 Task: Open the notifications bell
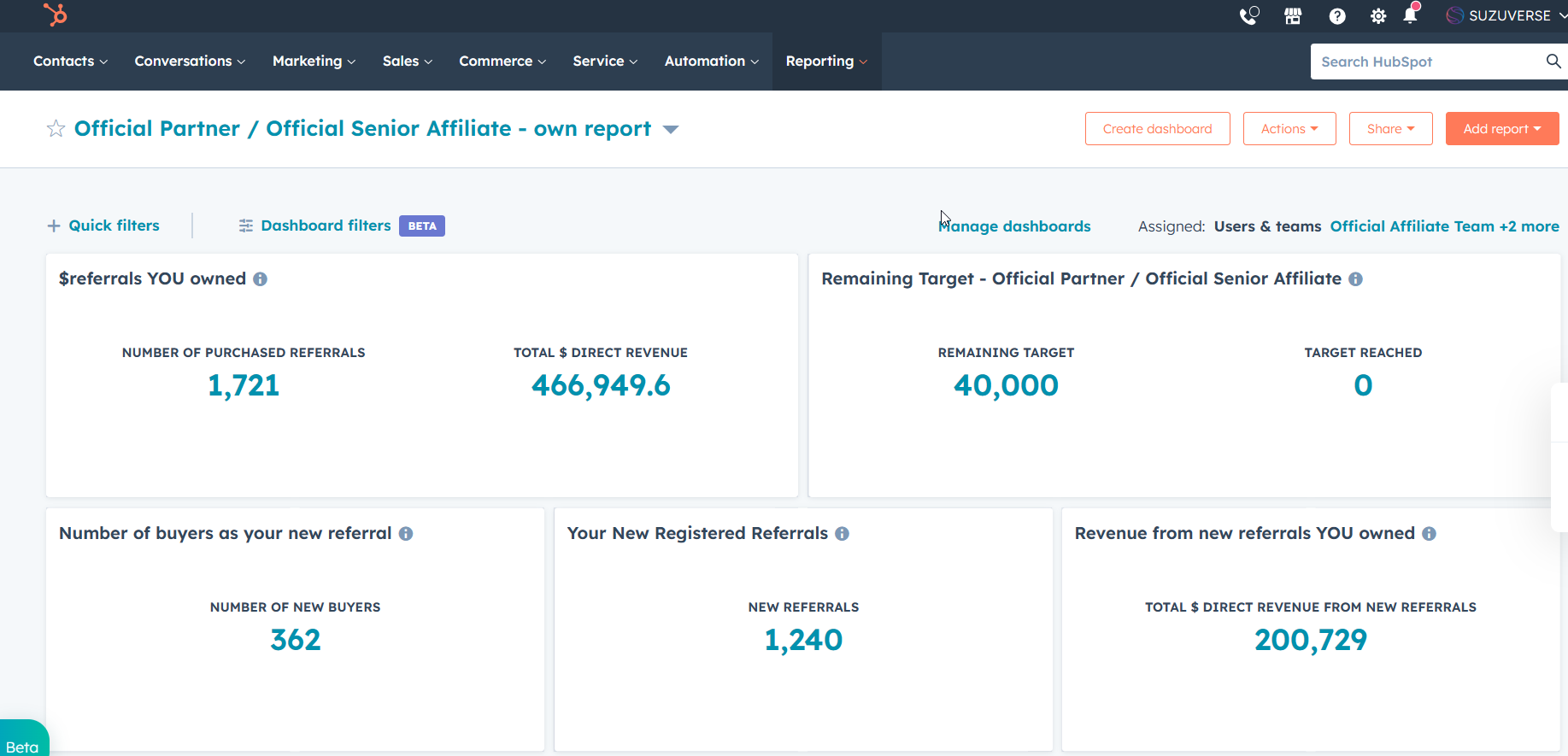(1410, 16)
